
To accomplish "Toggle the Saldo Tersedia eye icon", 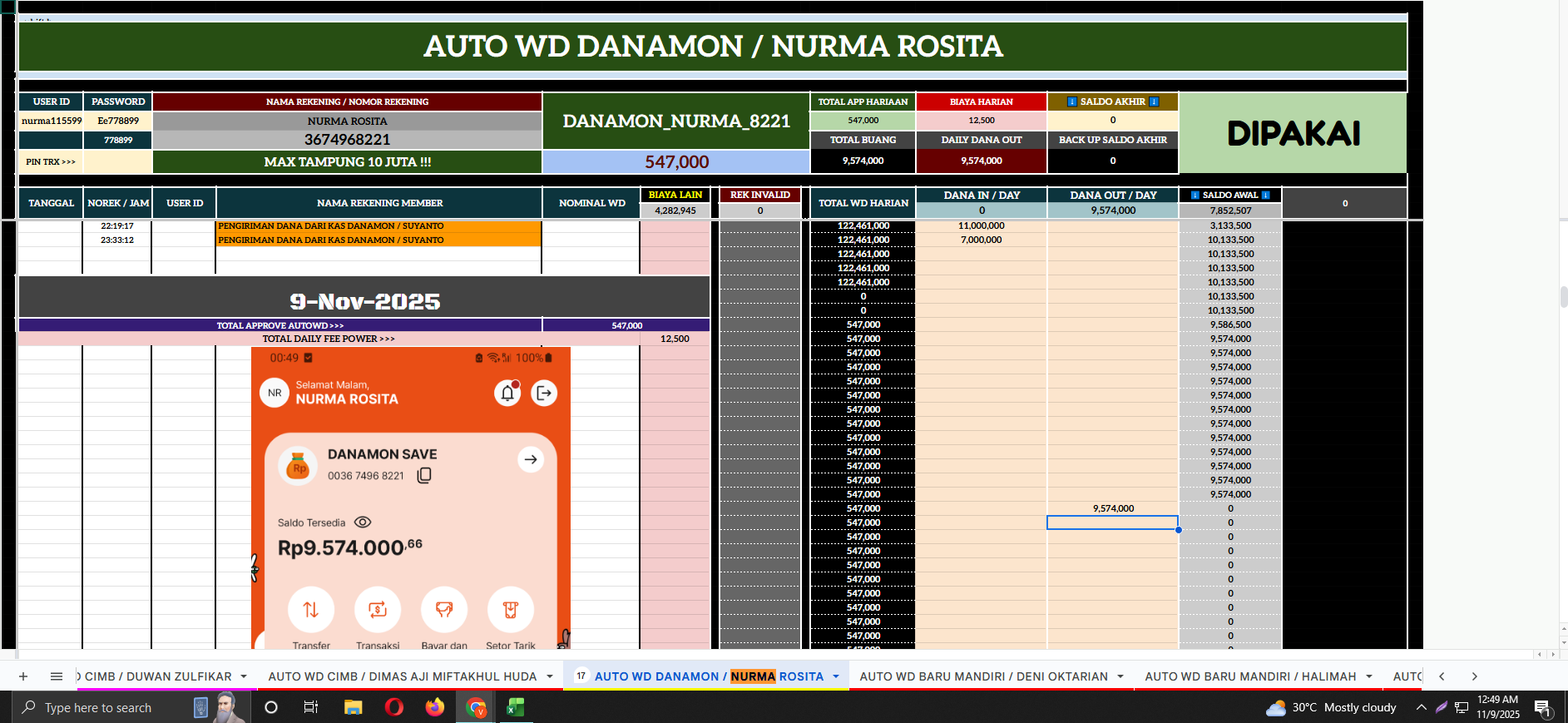I will click(x=363, y=522).
